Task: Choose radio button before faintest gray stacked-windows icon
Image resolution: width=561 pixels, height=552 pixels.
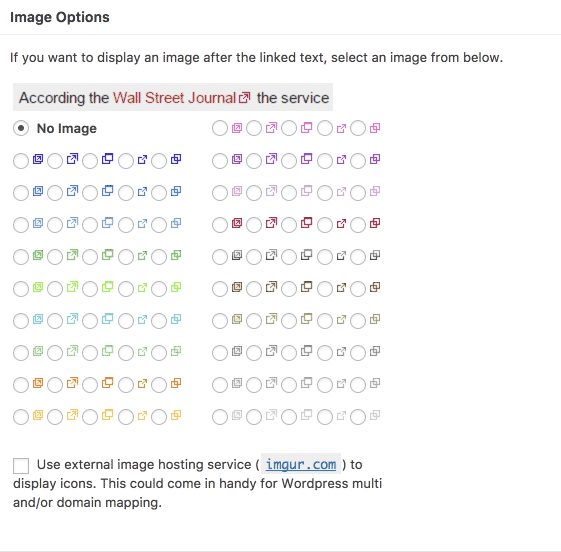Action: pyautogui.click(x=220, y=417)
